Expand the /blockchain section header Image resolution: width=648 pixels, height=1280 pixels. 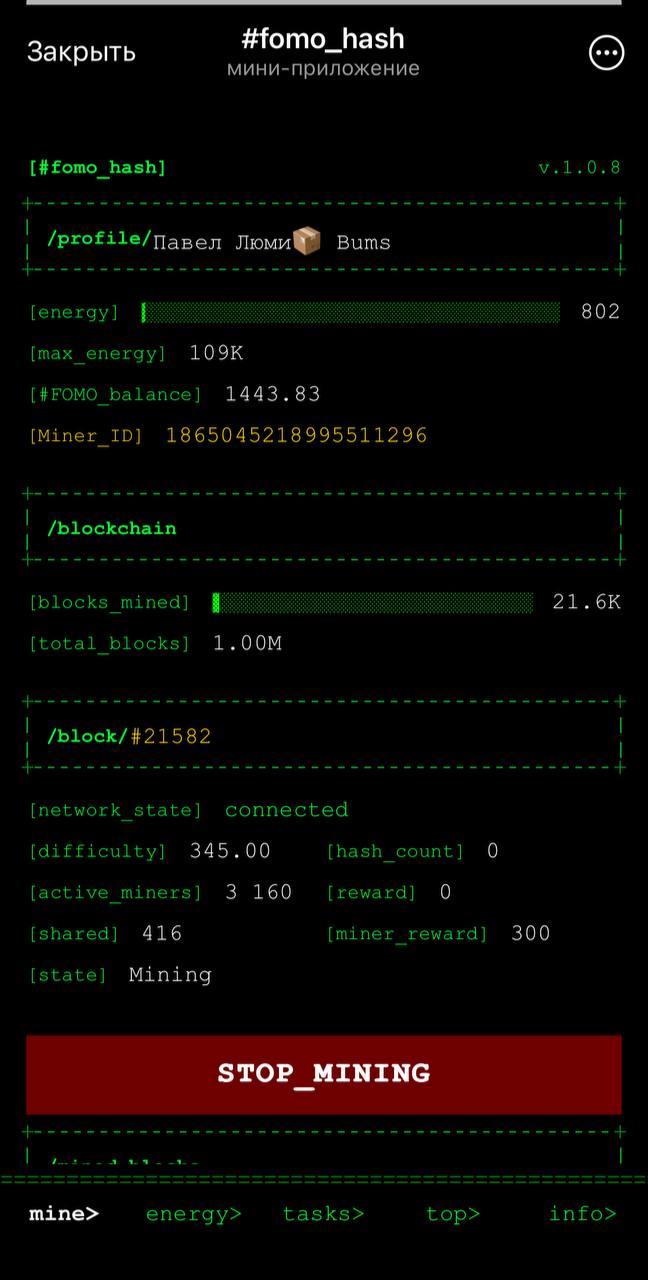111,528
